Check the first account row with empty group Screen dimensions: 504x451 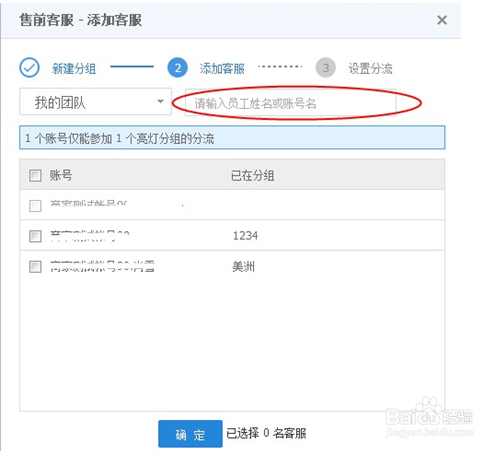35,206
